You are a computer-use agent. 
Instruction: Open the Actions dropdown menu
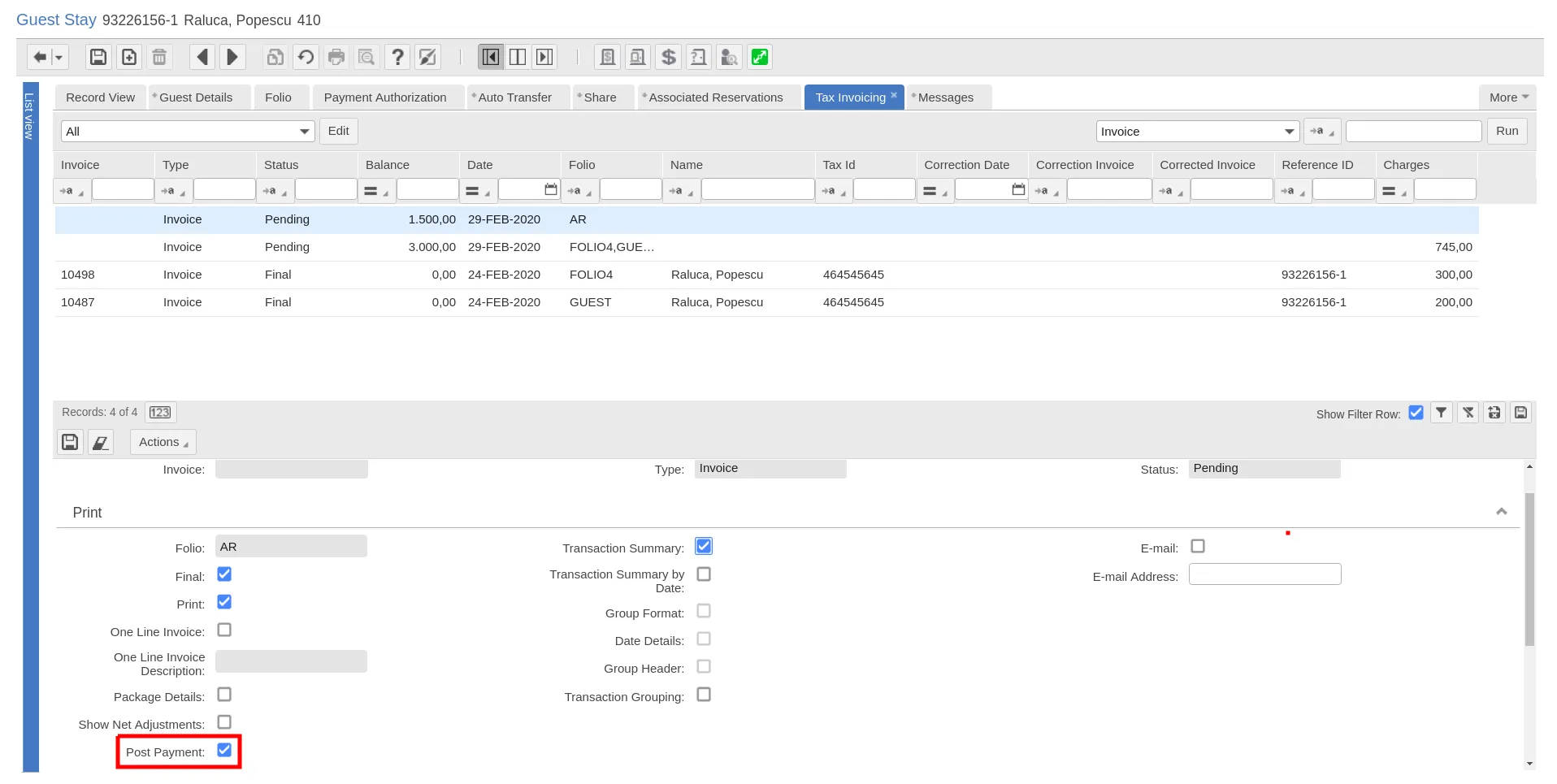[x=163, y=442]
